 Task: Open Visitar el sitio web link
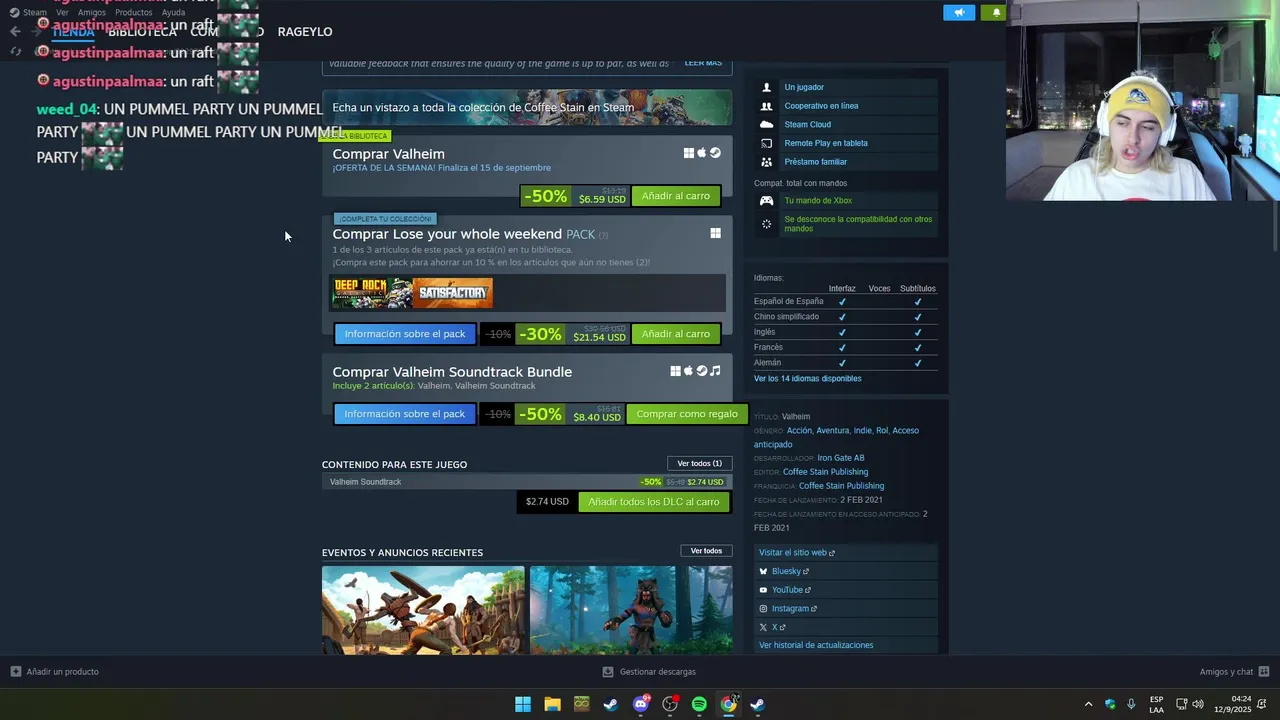point(796,553)
